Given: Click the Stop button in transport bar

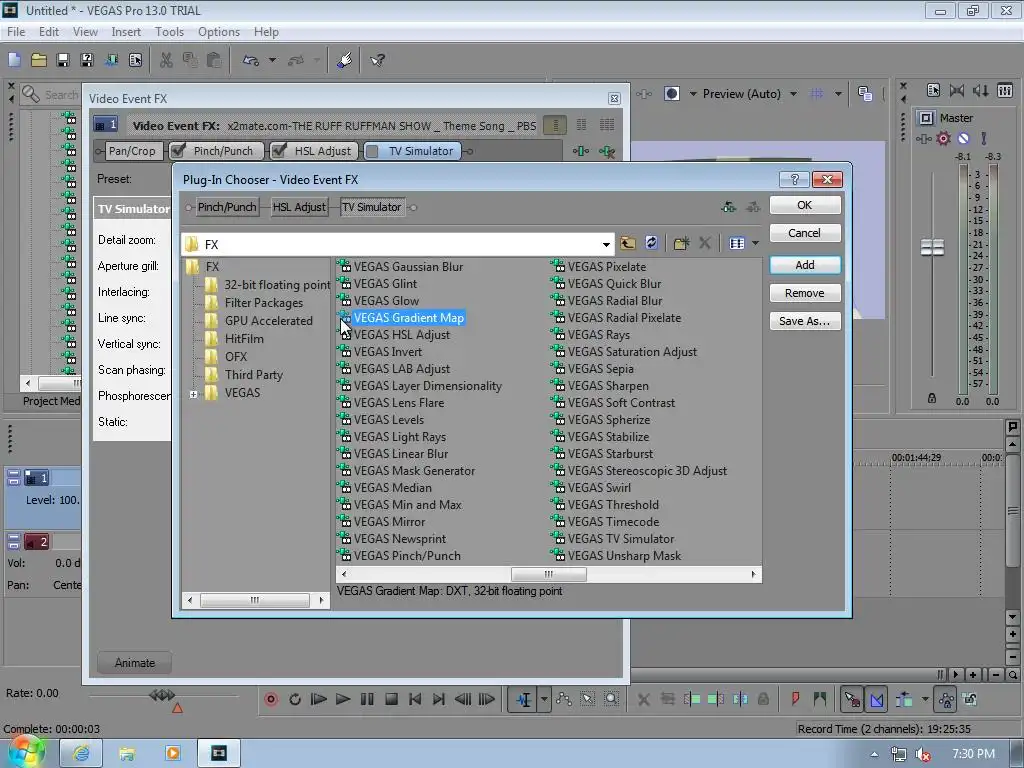Looking at the screenshot, I should 391,699.
